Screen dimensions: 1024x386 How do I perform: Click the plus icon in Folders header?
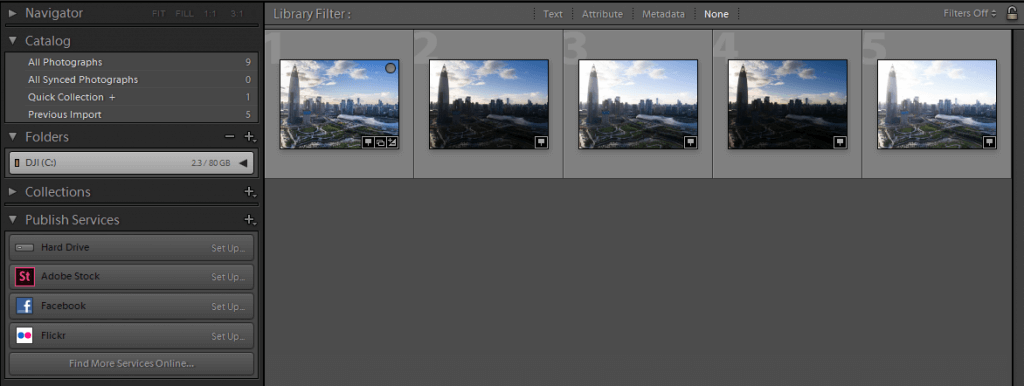[248, 137]
